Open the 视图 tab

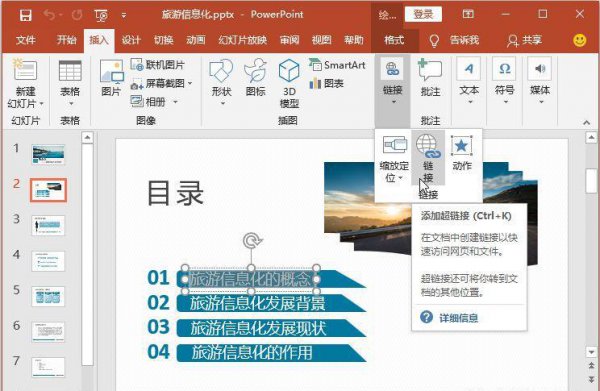click(x=321, y=40)
